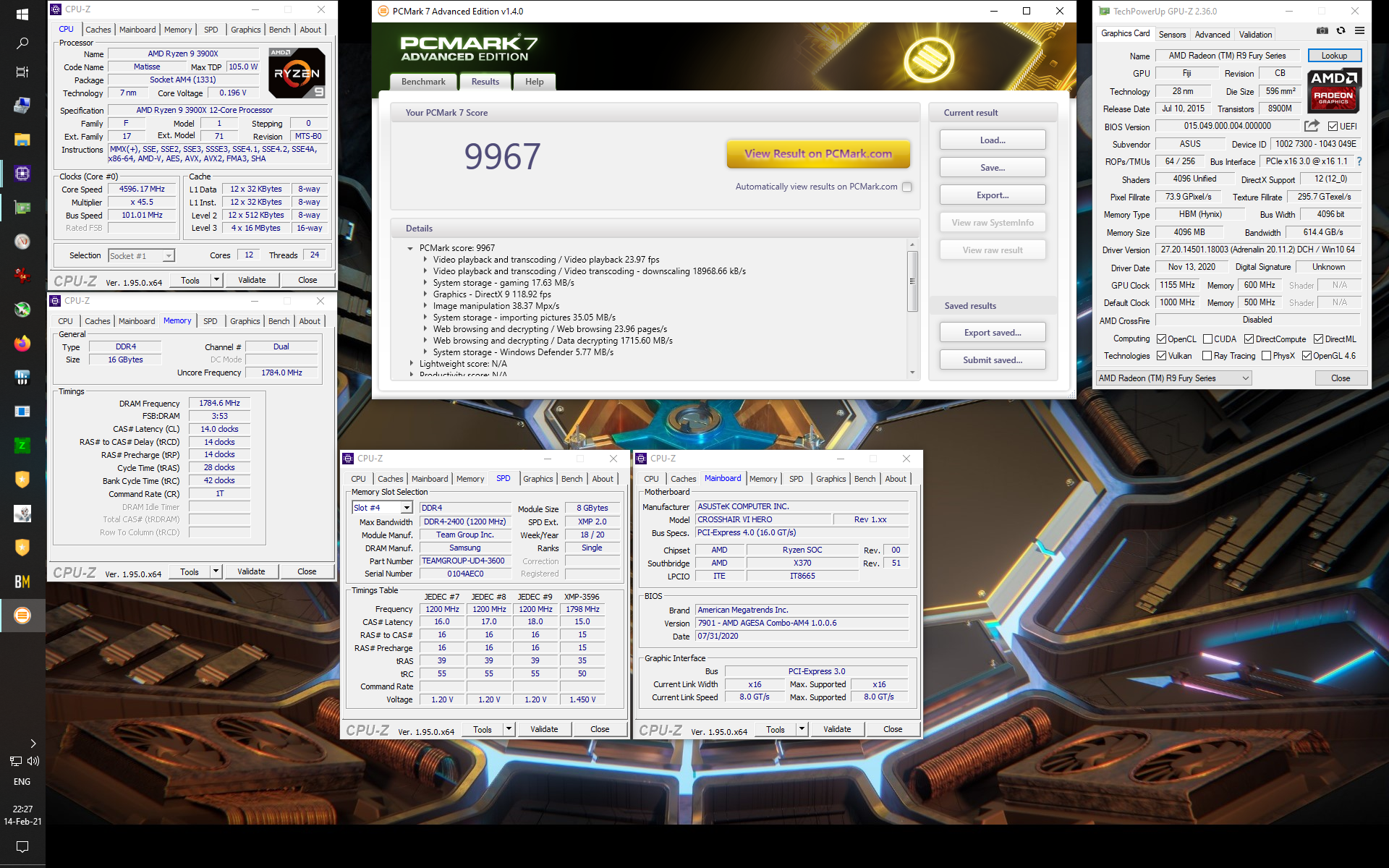Click the AMD Radeon Graphics logo in GPU-Z
Image resolution: width=1389 pixels, height=868 pixels.
1334,91
